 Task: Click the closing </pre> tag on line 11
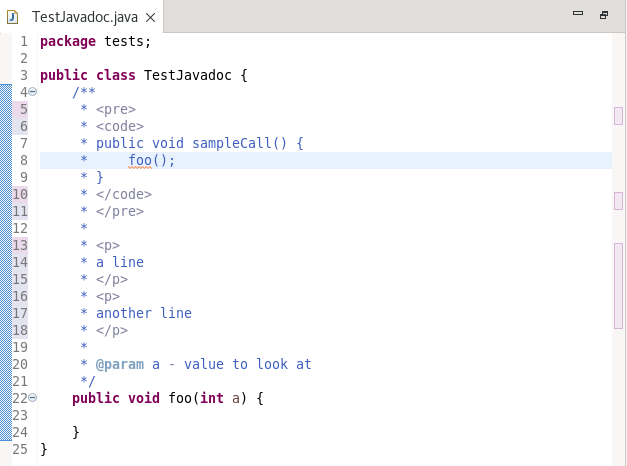point(120,211)
